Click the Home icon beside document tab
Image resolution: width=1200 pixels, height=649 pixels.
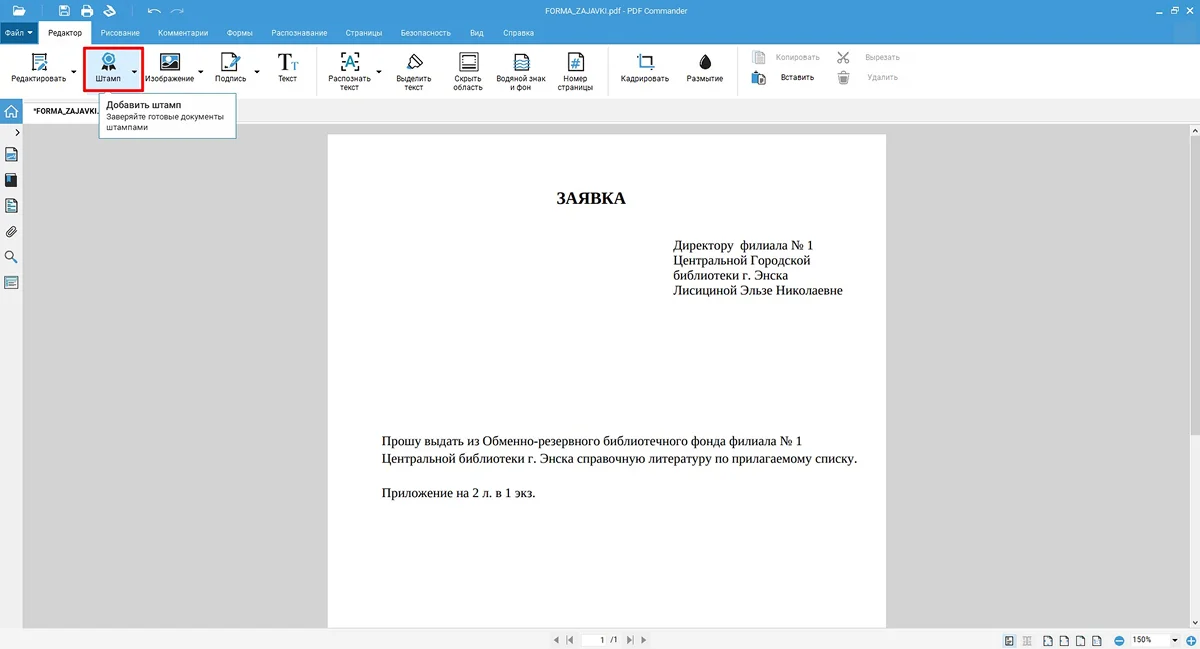pos(11,111)
